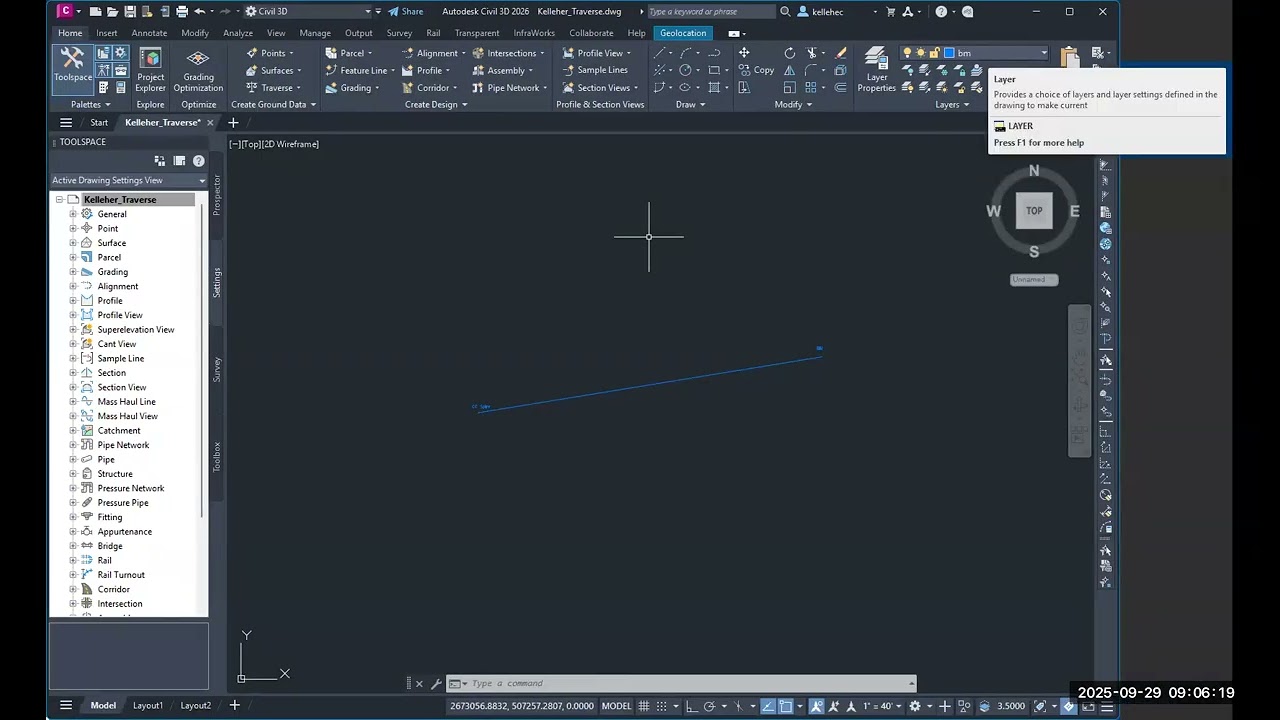Viewport: 1280px width, 720px height.
Task: Open Toolbox vertical tab in Toolspace
Action: pyautogui.click(x=217, y=457)
